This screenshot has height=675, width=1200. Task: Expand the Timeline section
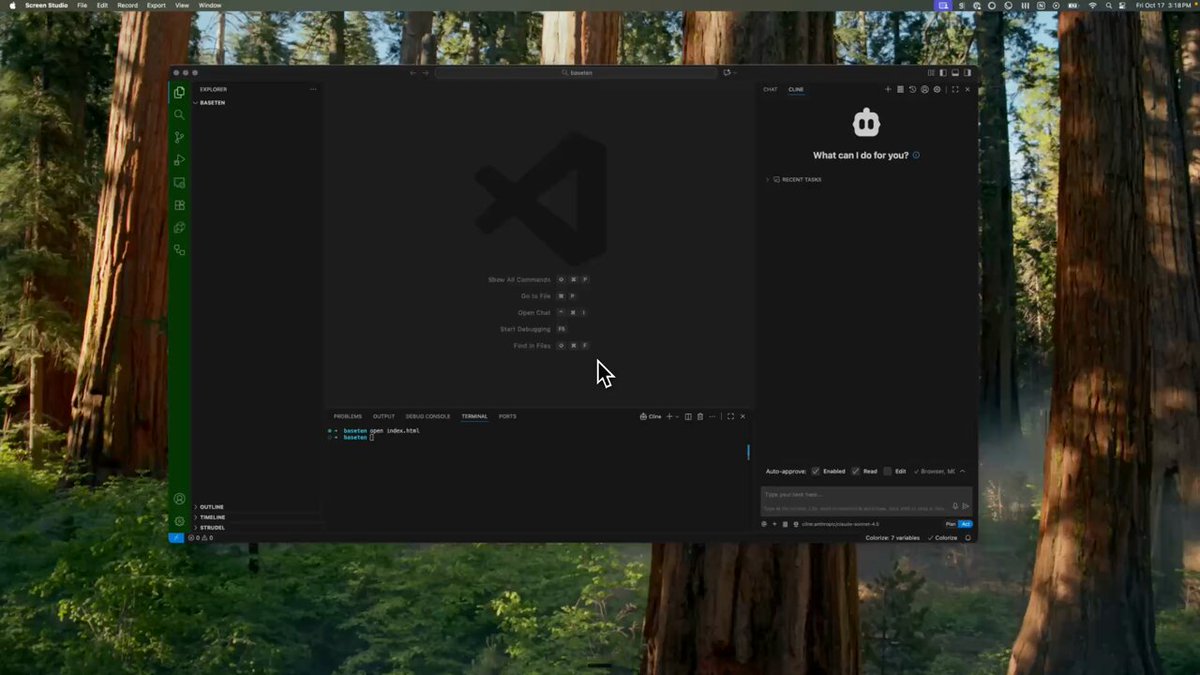[210, 517]
